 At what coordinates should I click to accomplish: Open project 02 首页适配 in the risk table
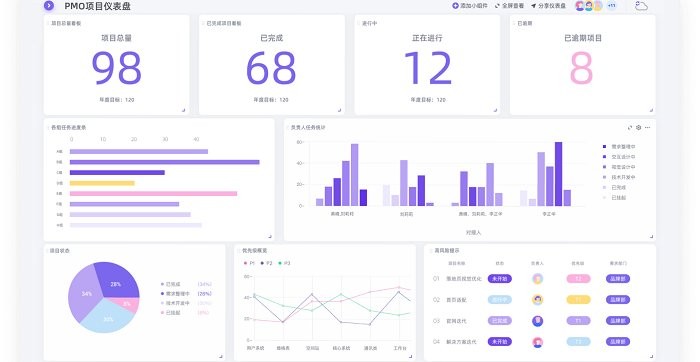coord(456,300)
